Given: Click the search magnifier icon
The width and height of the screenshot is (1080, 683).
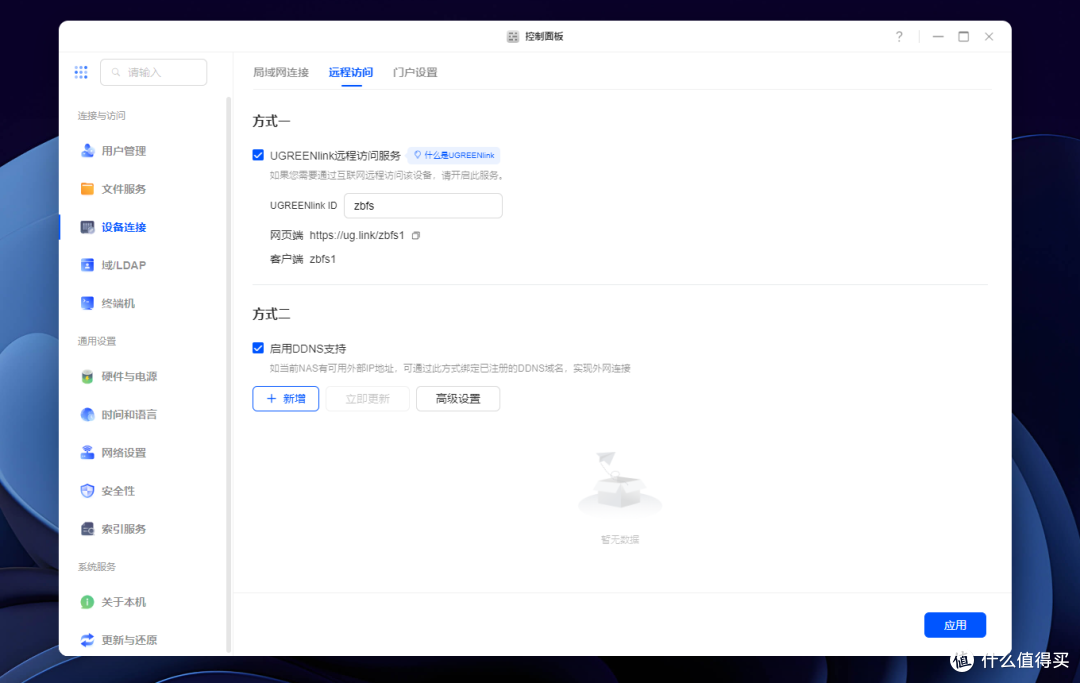Looking at the screenshot, I should point(116,72).
